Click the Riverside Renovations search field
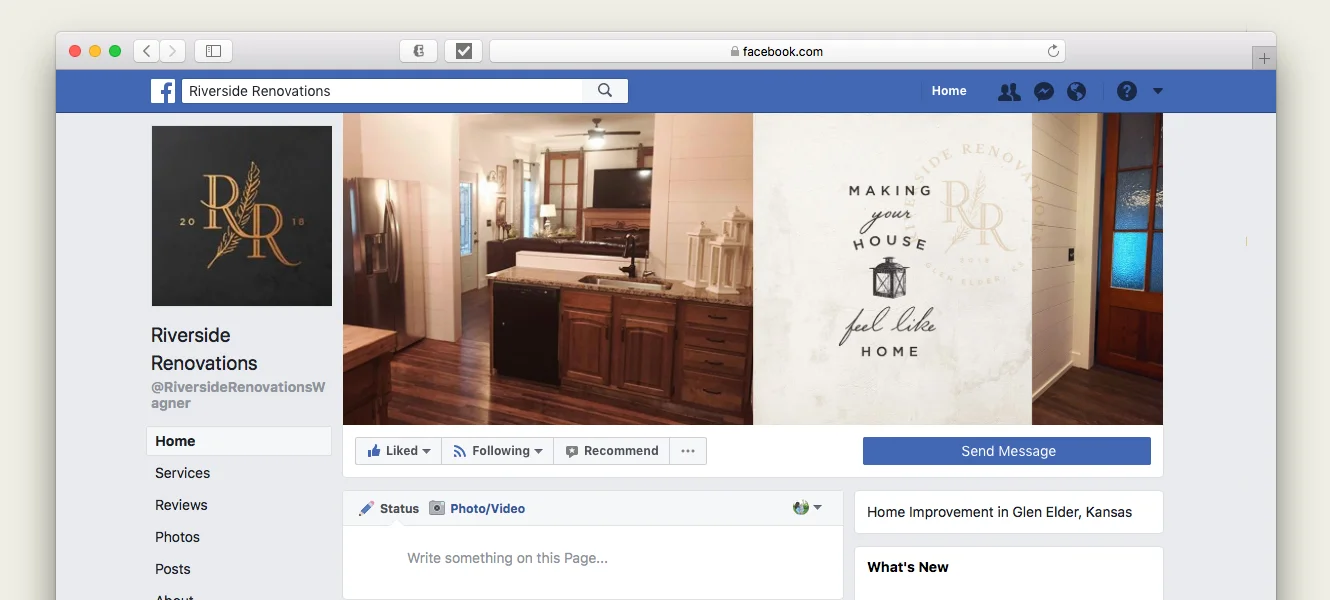Screen dimensions: 1330x600 pyautogui.click(x=382, y=91)
